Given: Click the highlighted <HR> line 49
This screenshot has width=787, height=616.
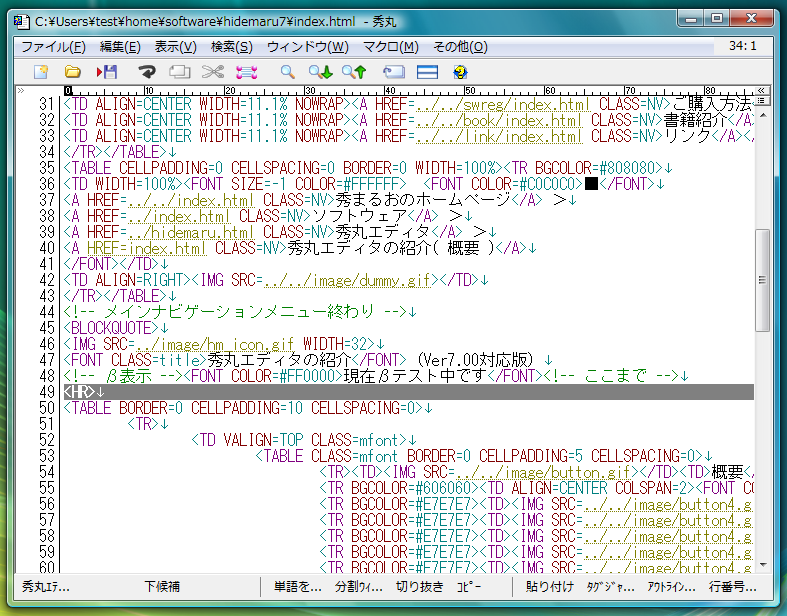Looking at the screenshot, I should (409, 392).
